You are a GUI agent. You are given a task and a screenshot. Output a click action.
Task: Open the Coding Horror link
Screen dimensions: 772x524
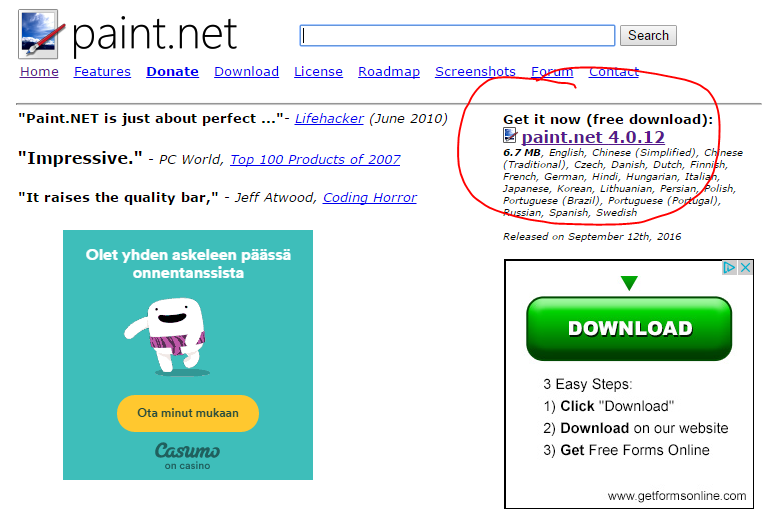(370, 197)
